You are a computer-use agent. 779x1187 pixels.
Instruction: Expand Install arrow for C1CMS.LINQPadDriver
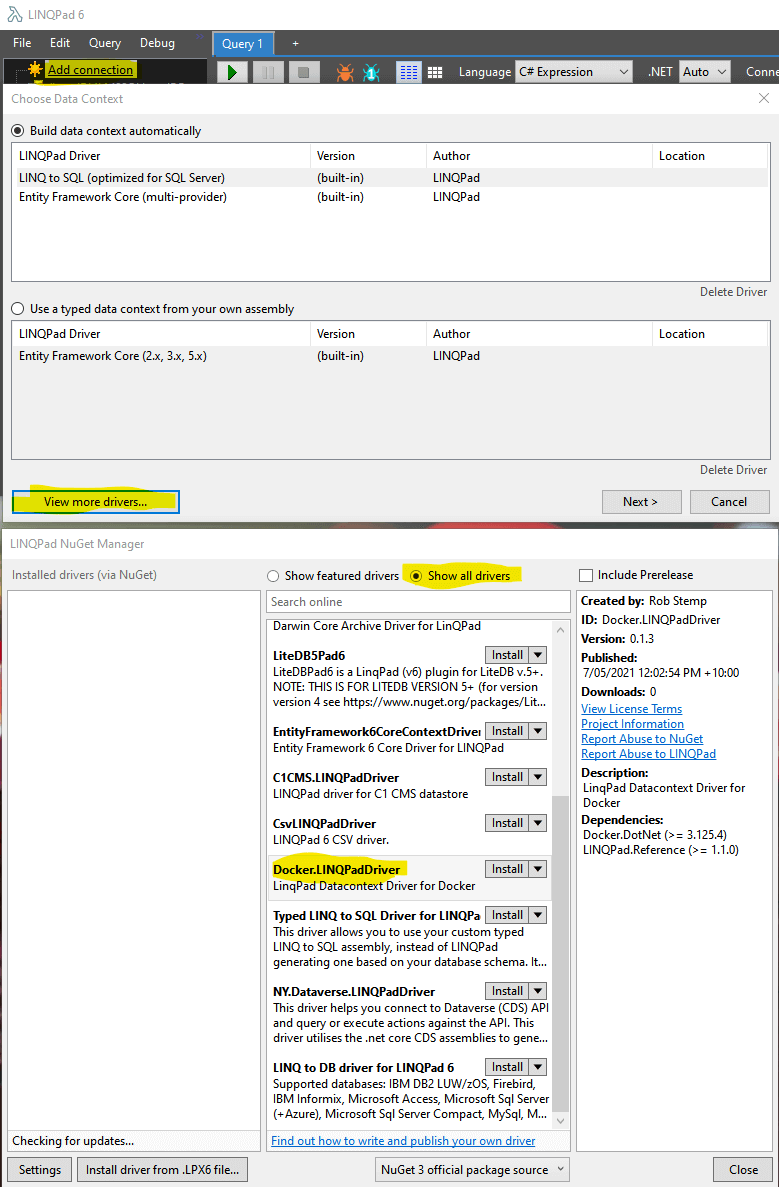point(538,777)
